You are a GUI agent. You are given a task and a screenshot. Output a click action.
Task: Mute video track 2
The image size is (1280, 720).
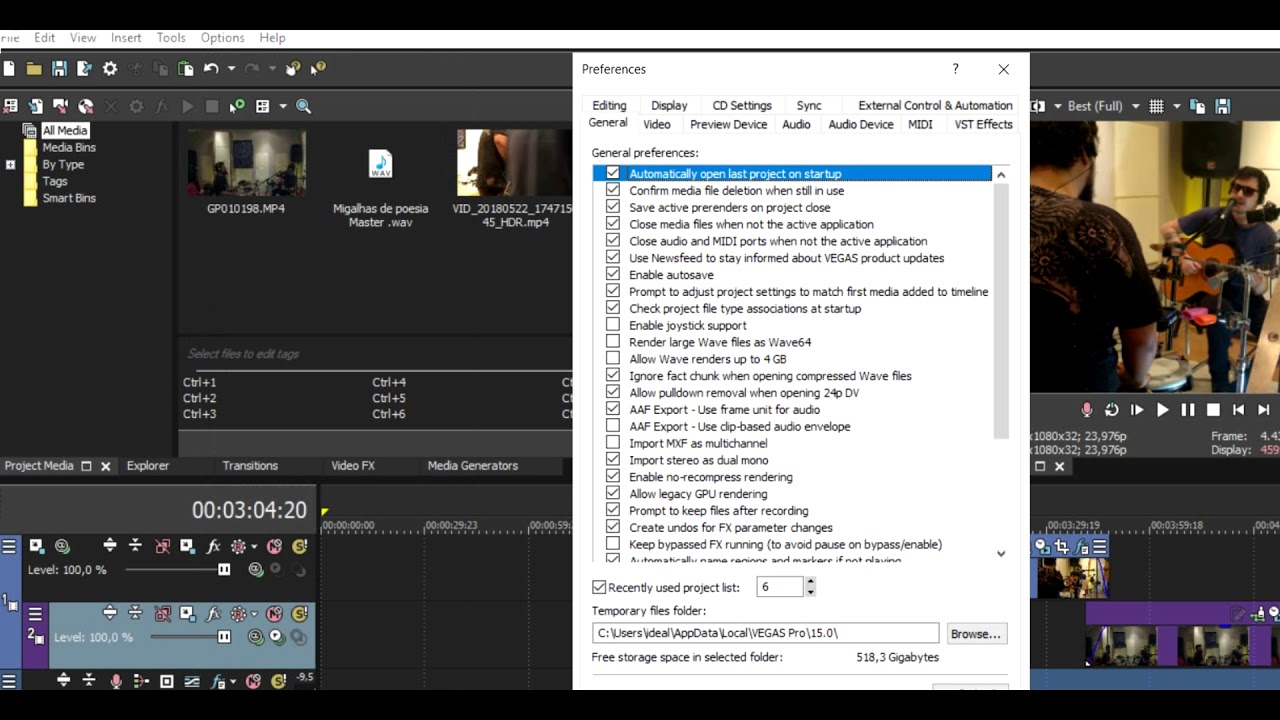point(274,613)
